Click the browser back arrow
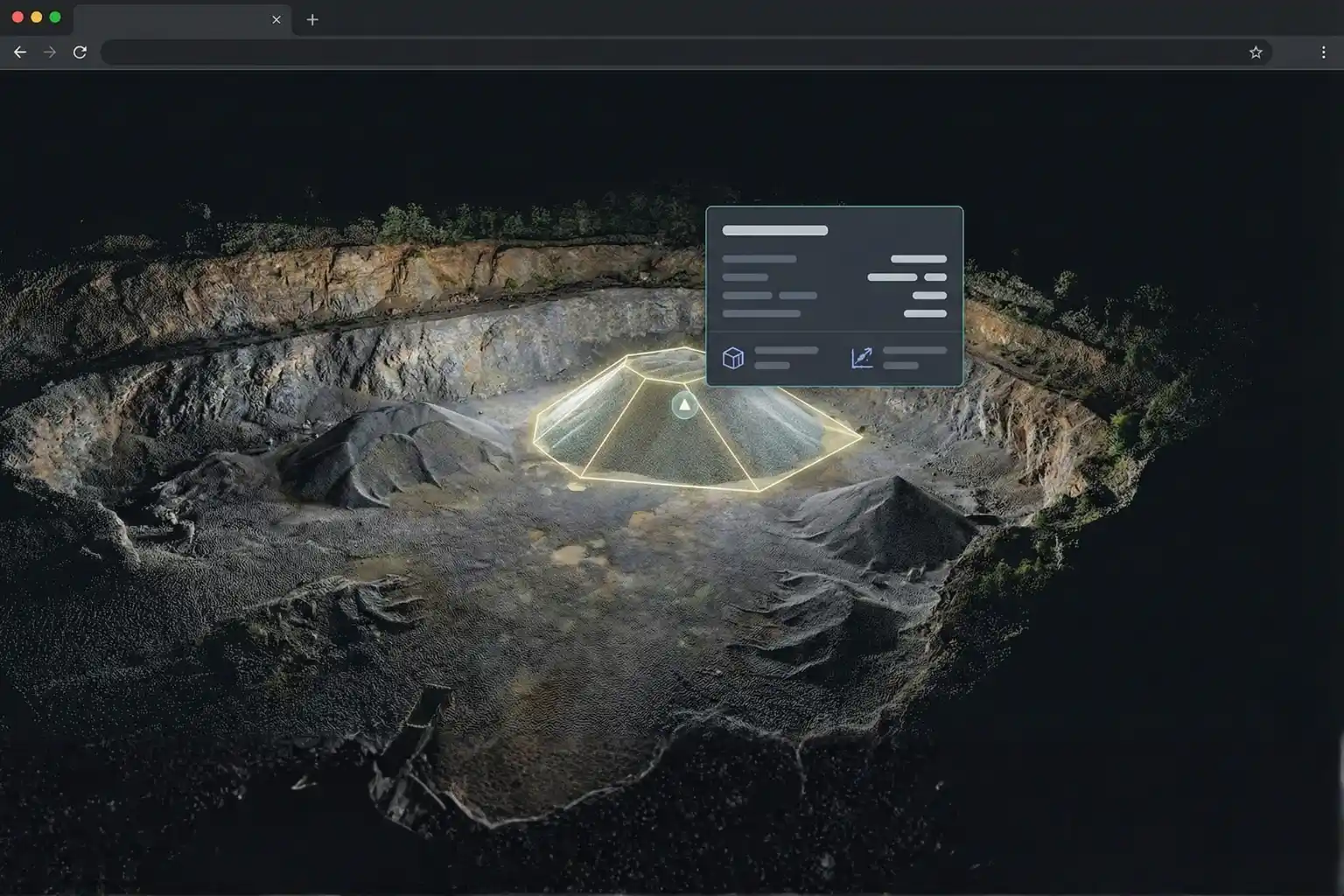 coord(20,52)
